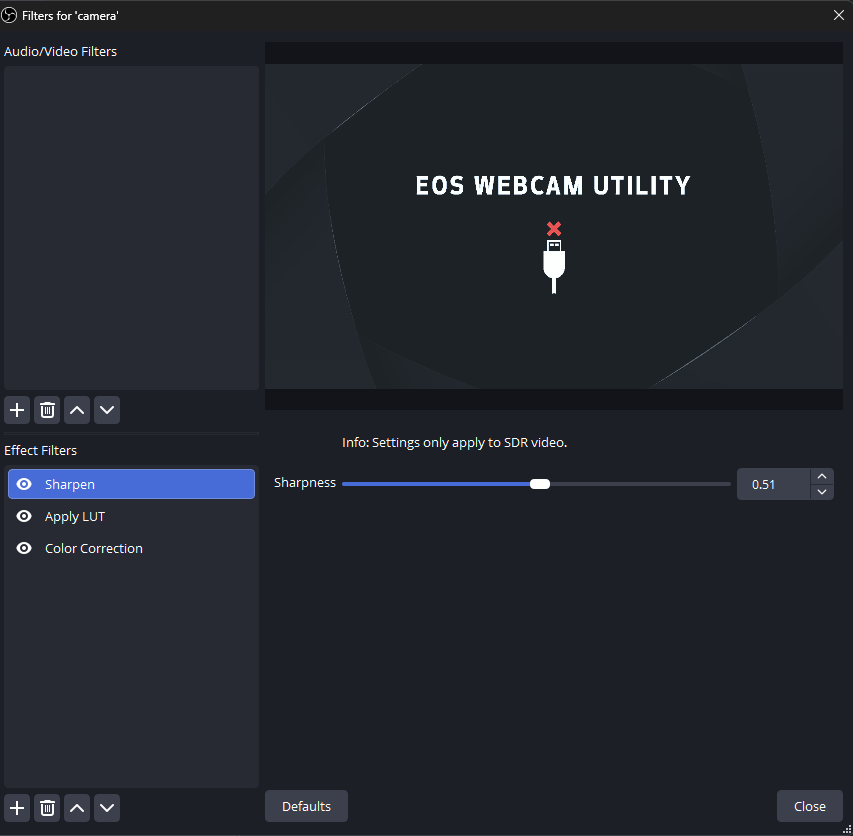
Task: Toggle visibility of Sharpen filter
Action: click(24, 484)
